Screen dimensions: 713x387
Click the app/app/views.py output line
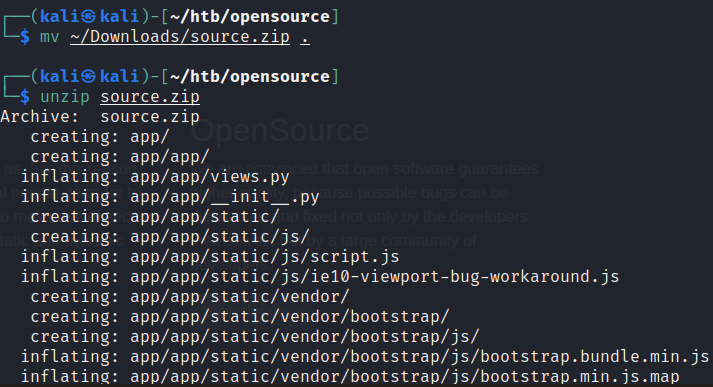(x=155, y=176)
